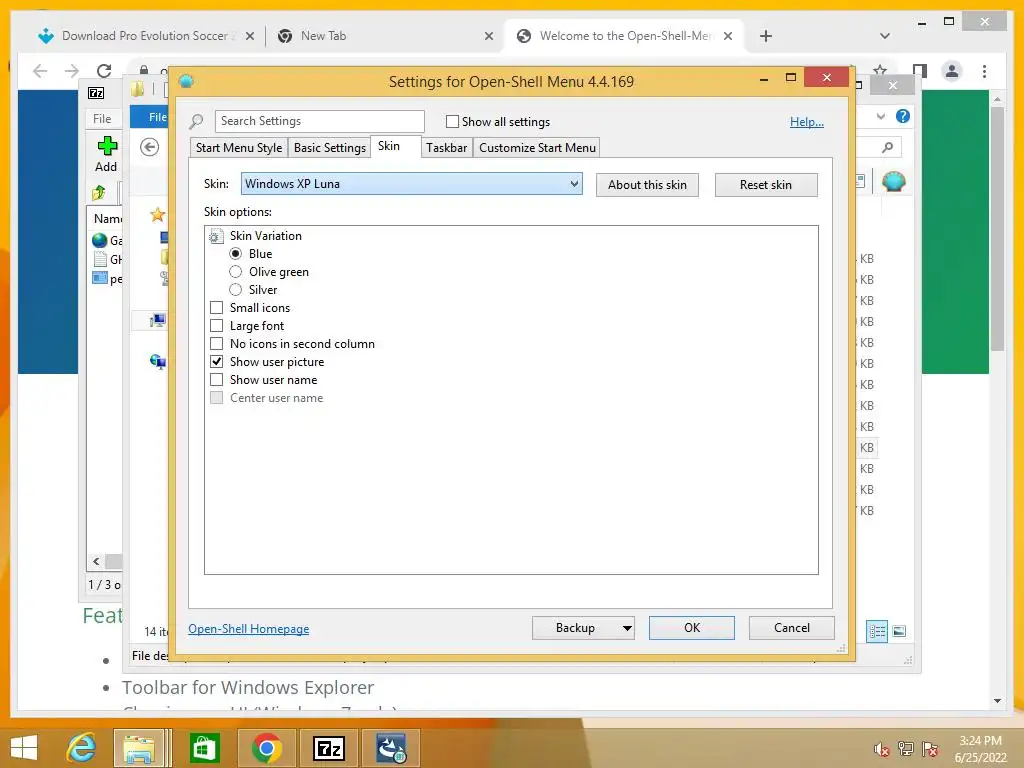Click the Cancel button
Screen dimensions: 1024x768
point(792,628)
